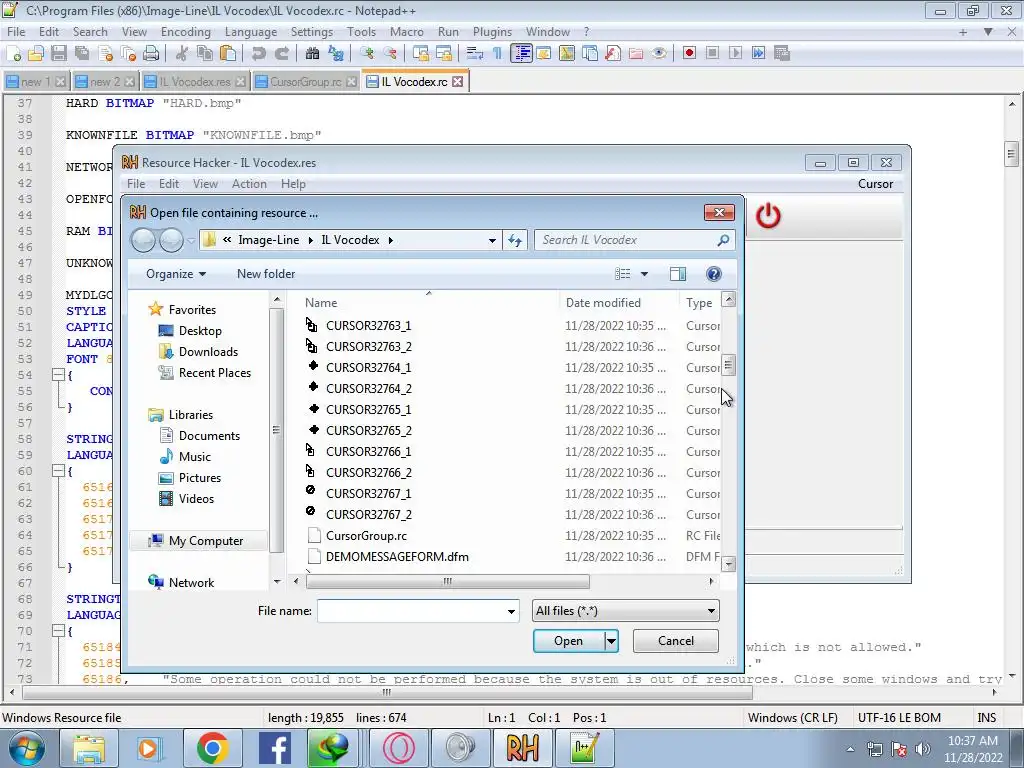Open the File name combo box arrow

pyautogui.click(x=511, y=612)
